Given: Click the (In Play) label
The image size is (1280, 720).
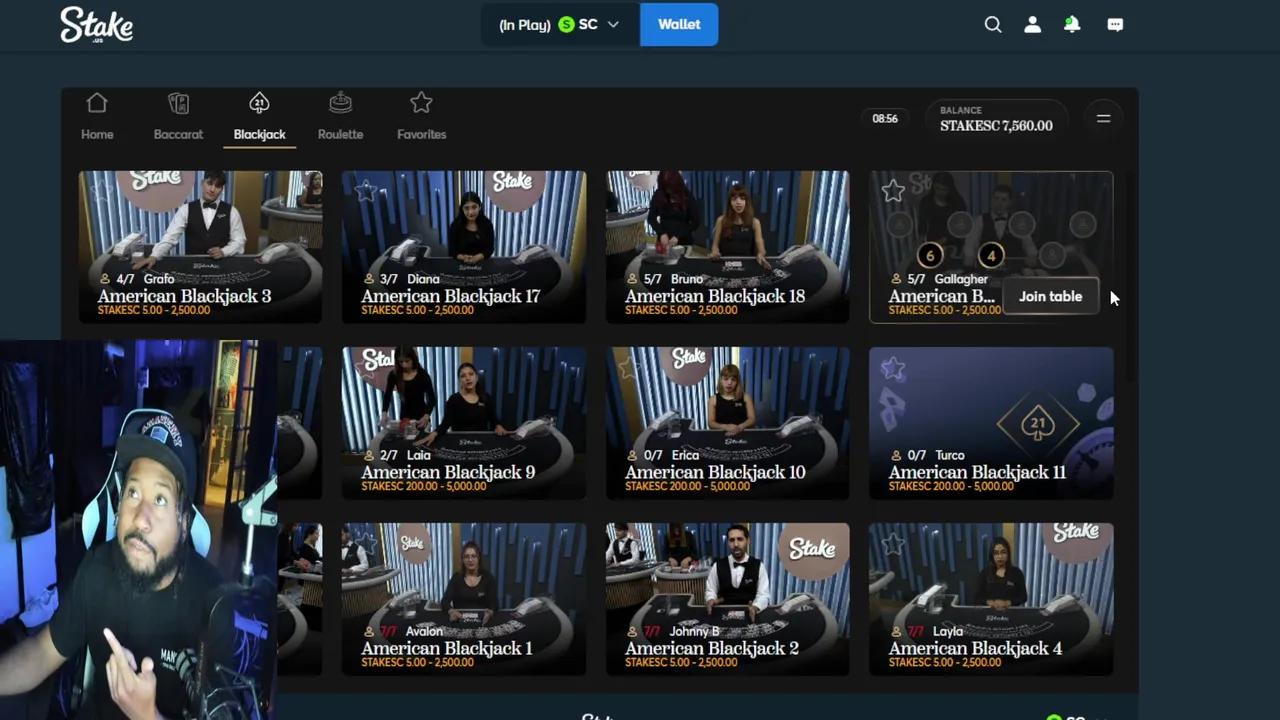Looking at the screenshot, I should (x=525, y=25).
